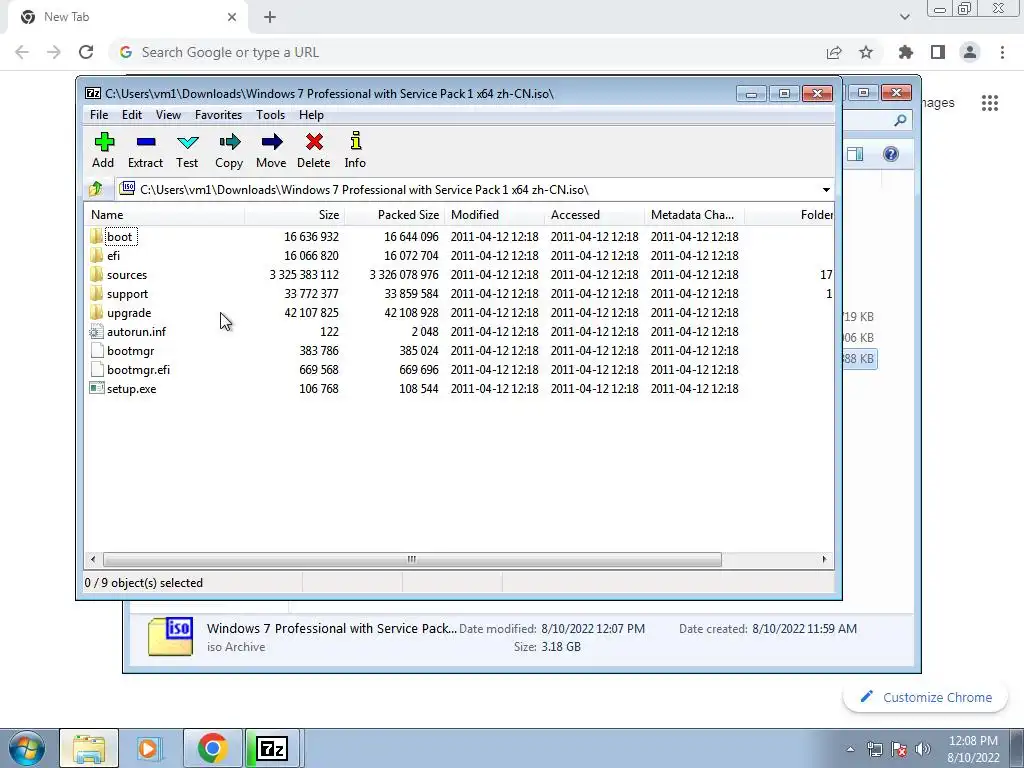Expand the 7-Zip address path dropdown

[826, 190]
